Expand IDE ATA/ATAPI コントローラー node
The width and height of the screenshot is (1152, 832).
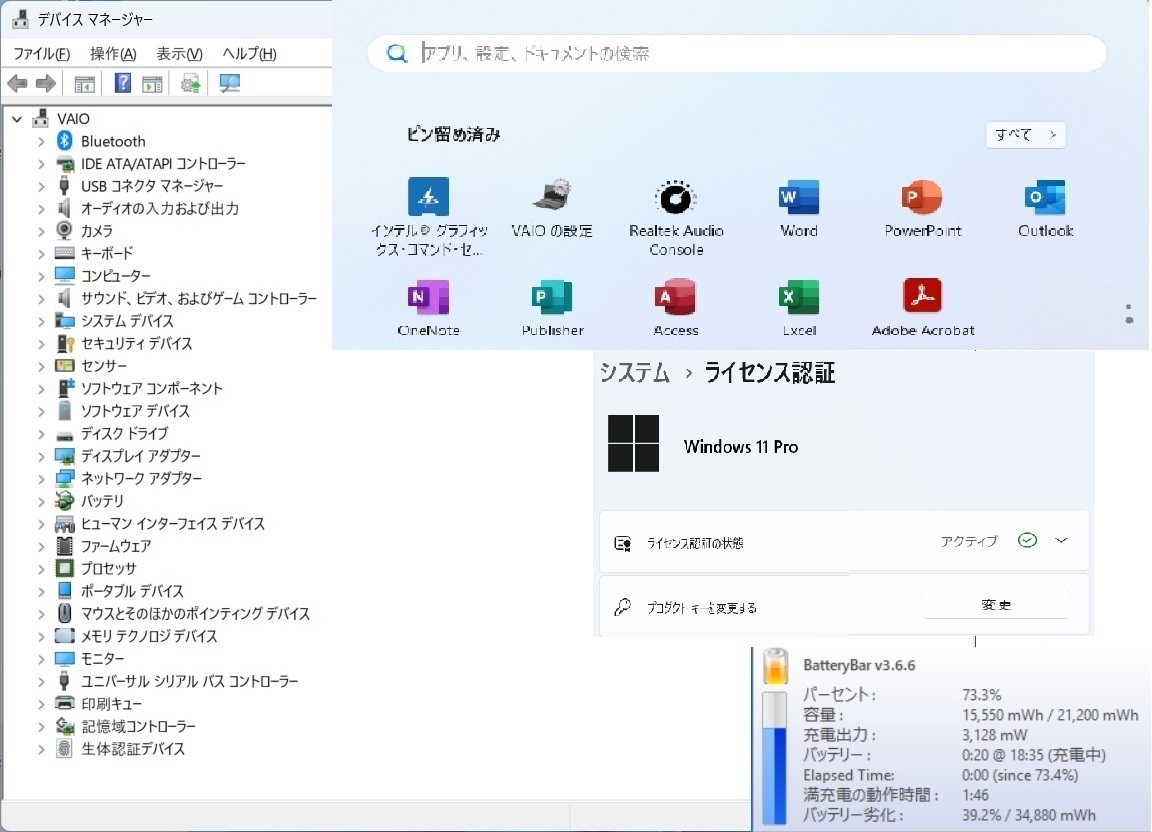coord(41,164)
